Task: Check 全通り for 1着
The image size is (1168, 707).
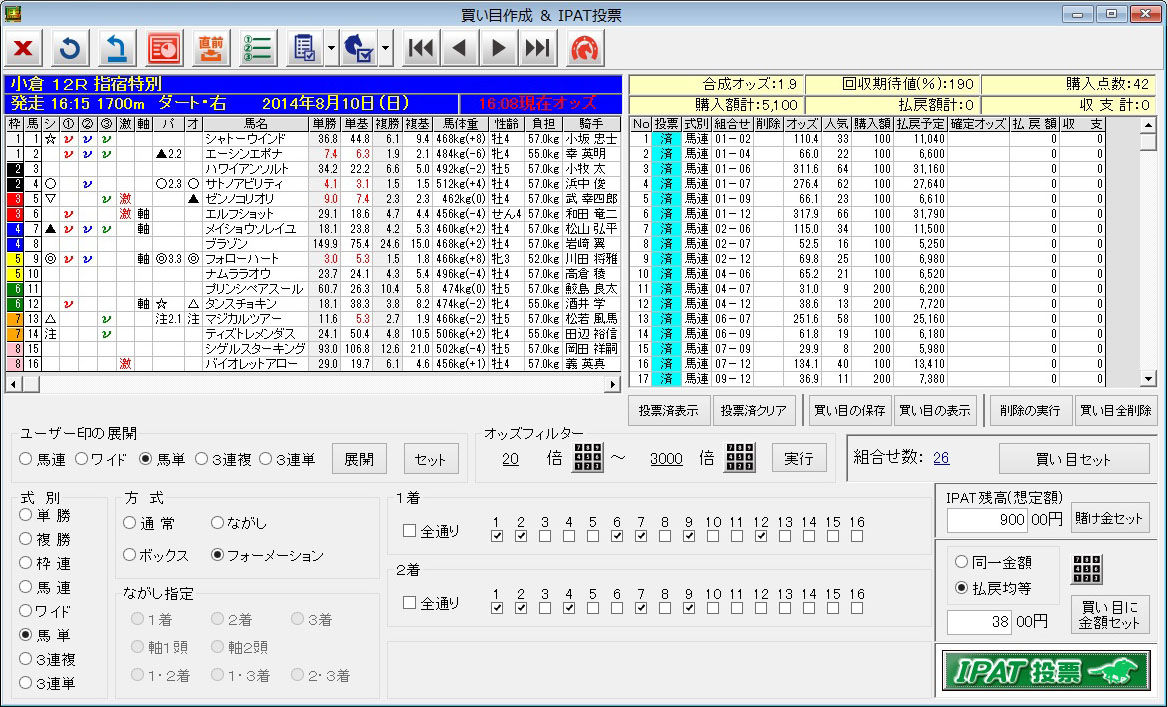Action: (x=409, y=530)
